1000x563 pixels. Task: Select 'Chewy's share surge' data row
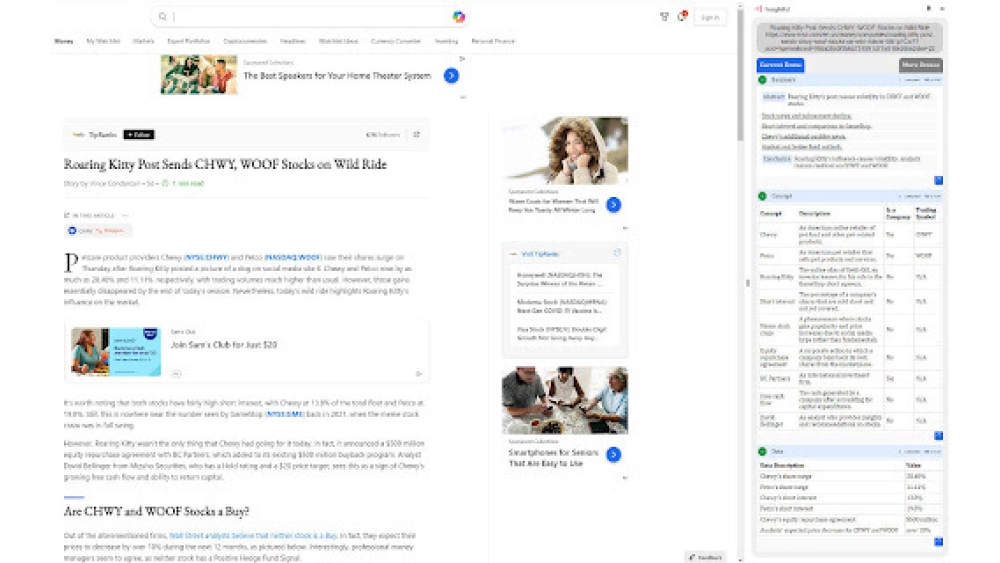click(849, 476)
